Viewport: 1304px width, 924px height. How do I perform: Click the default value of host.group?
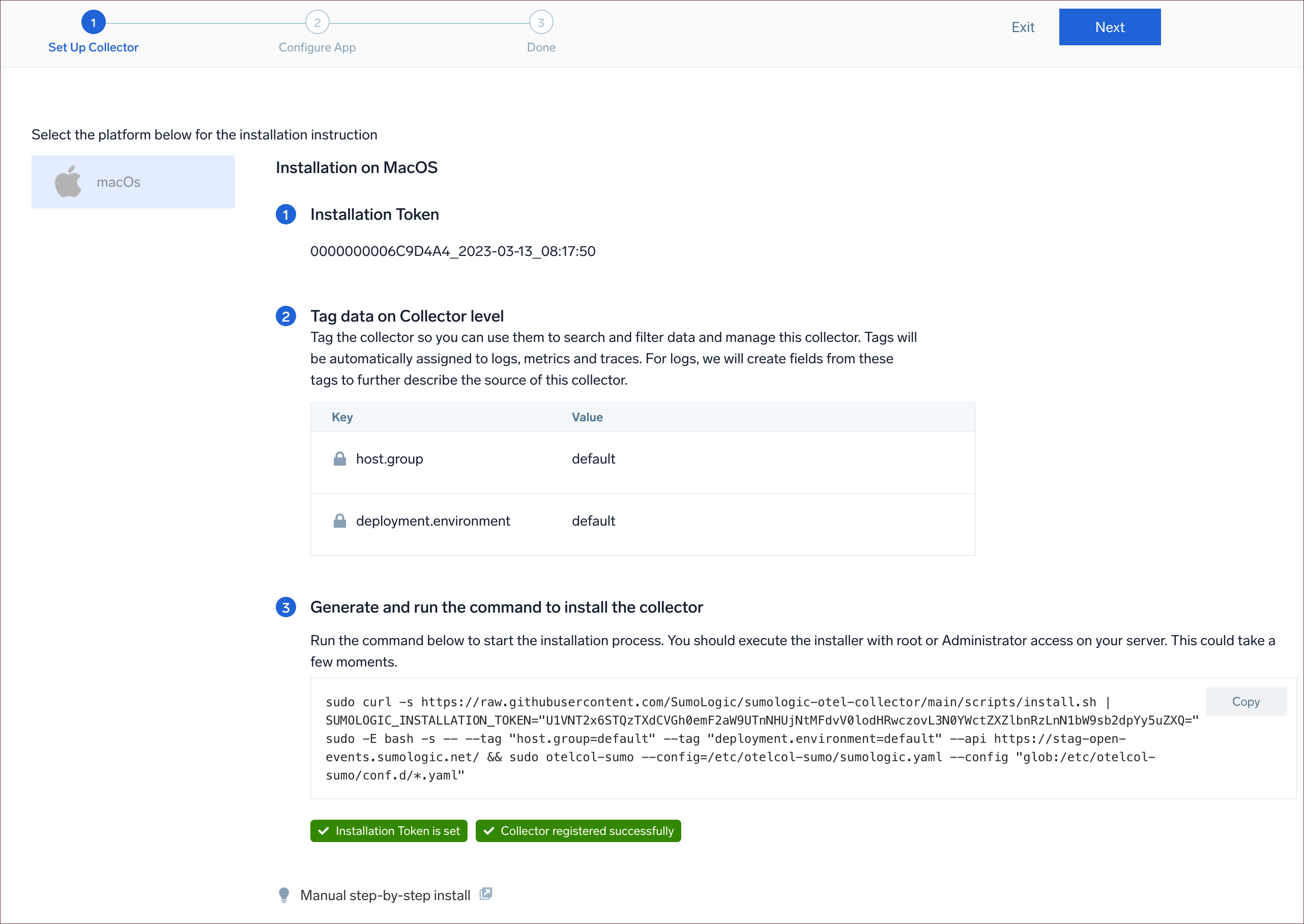pyautogui.click(x=593, y=458)
